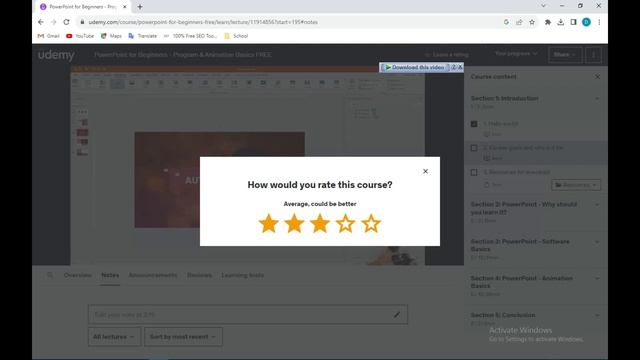Image resolution: width=640 pixels, height=360 pixels.
Task: Open the tab search chevron
Action: coord(543,6)
